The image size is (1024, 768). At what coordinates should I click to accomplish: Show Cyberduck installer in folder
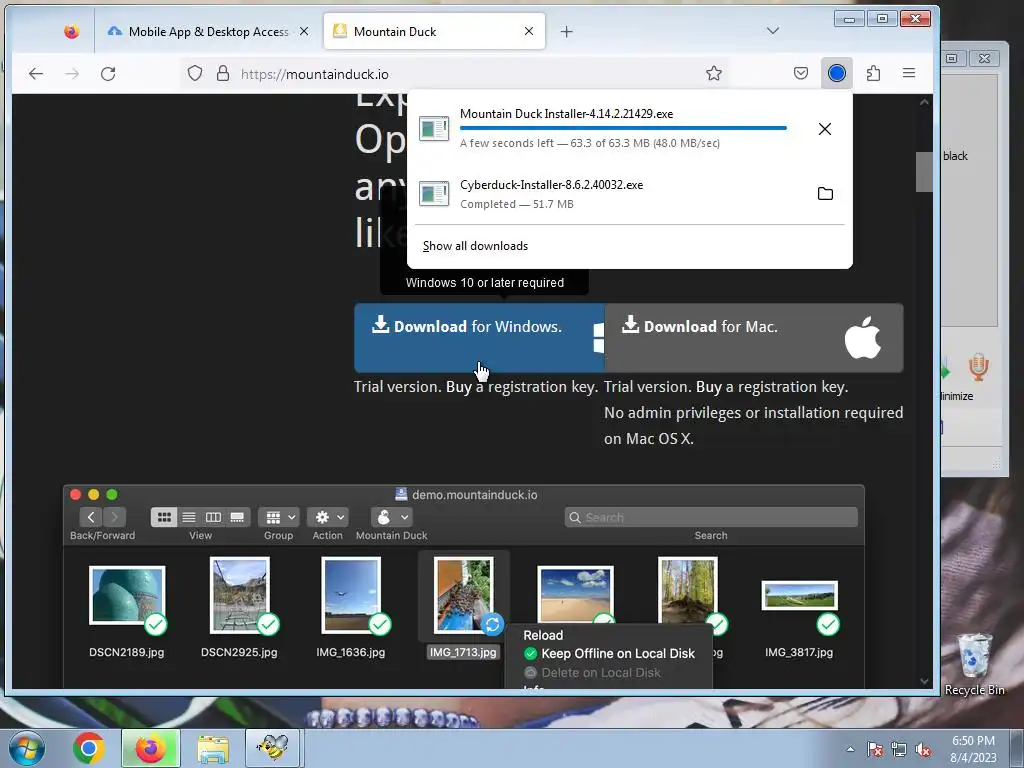point(825,193)
